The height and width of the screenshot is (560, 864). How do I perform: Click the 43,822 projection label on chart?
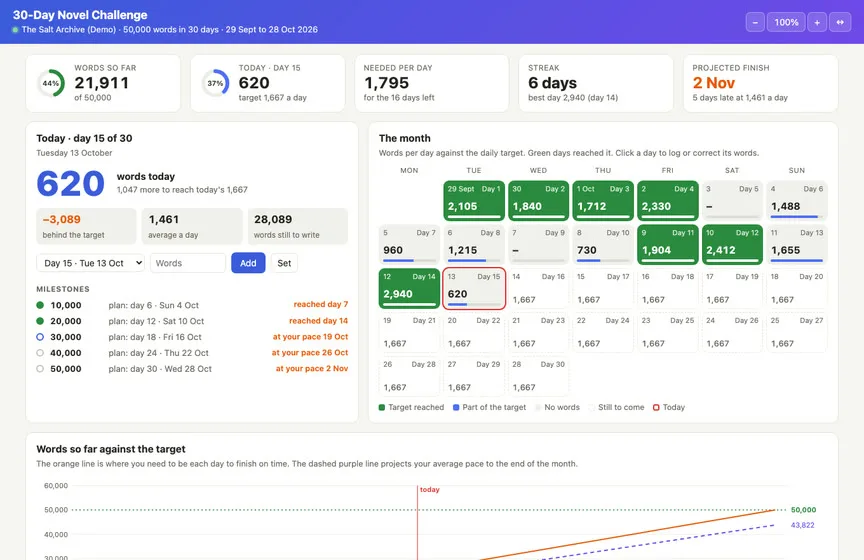tap(802, 525)
